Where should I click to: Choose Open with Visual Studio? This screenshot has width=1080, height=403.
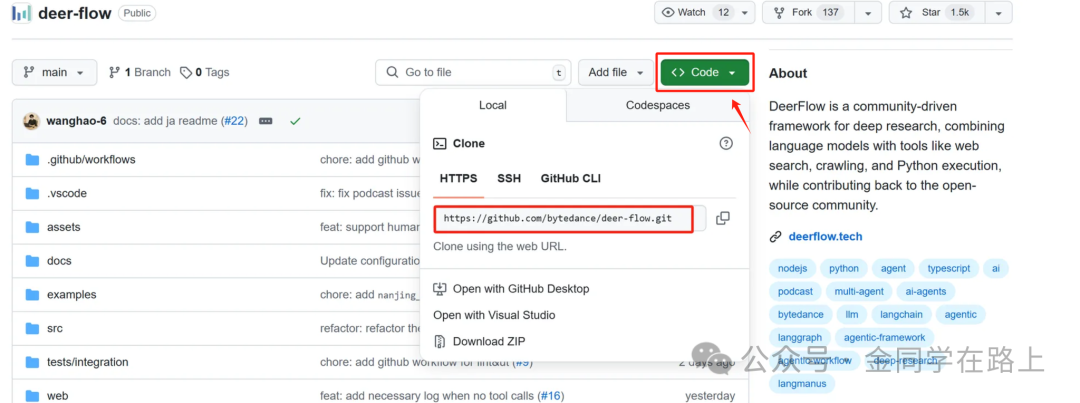coord(494,316)
